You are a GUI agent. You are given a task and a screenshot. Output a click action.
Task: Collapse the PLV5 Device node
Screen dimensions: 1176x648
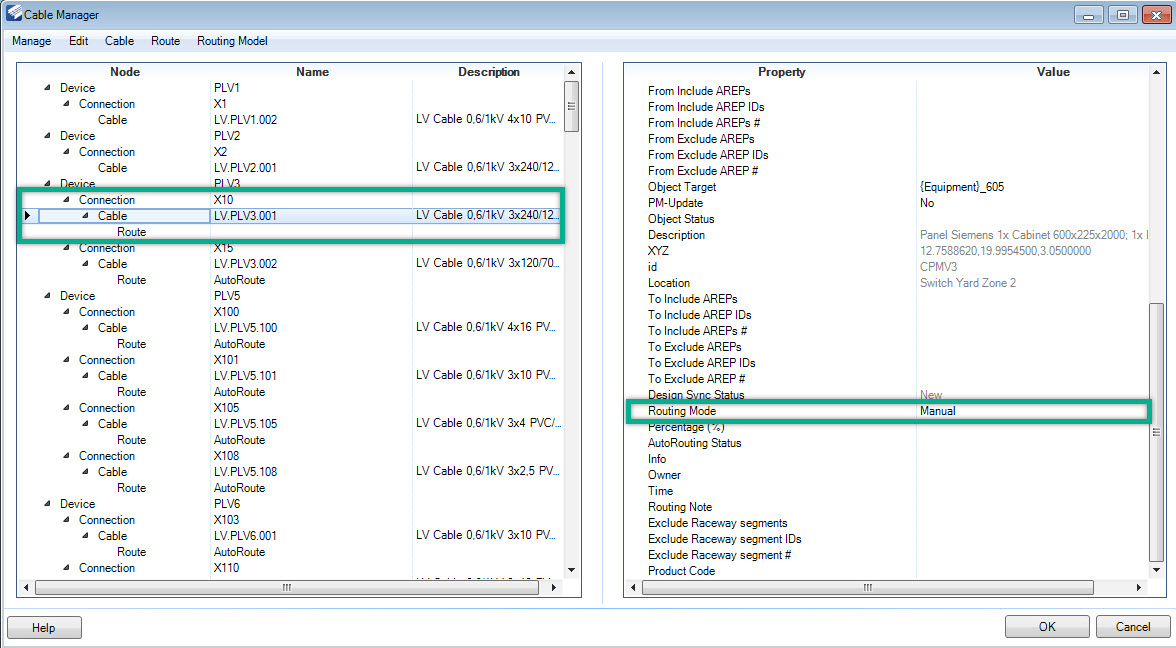48,296
